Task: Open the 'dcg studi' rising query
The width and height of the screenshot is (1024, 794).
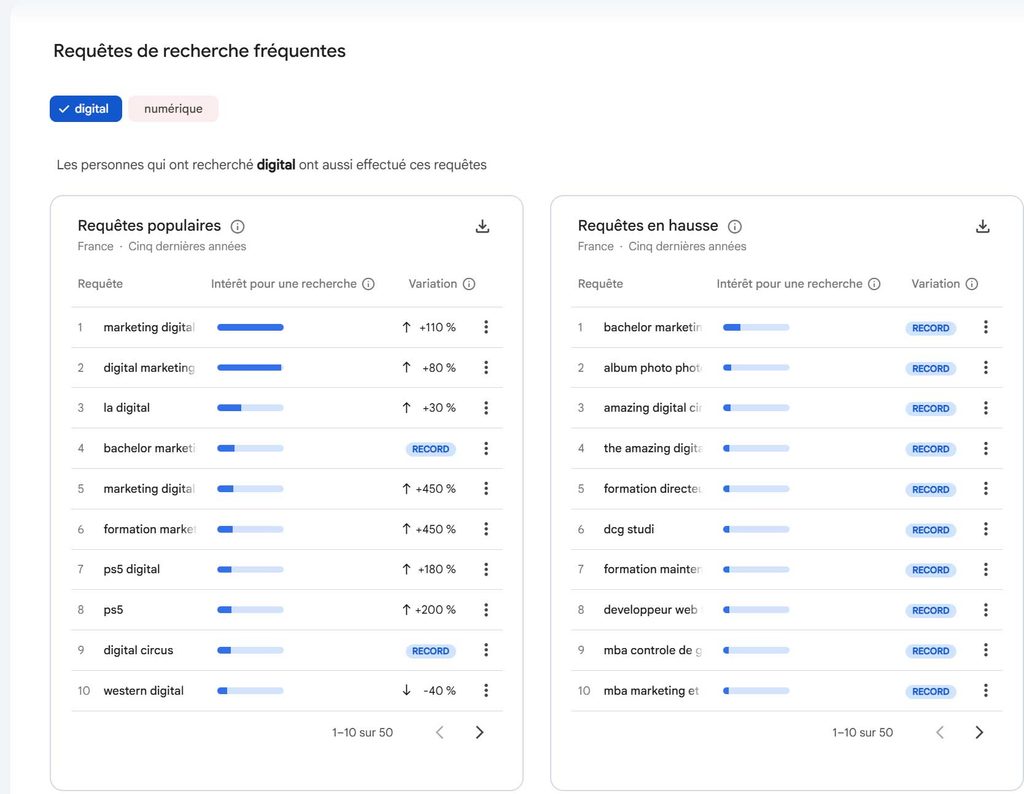Action: (x=629, y=529)
